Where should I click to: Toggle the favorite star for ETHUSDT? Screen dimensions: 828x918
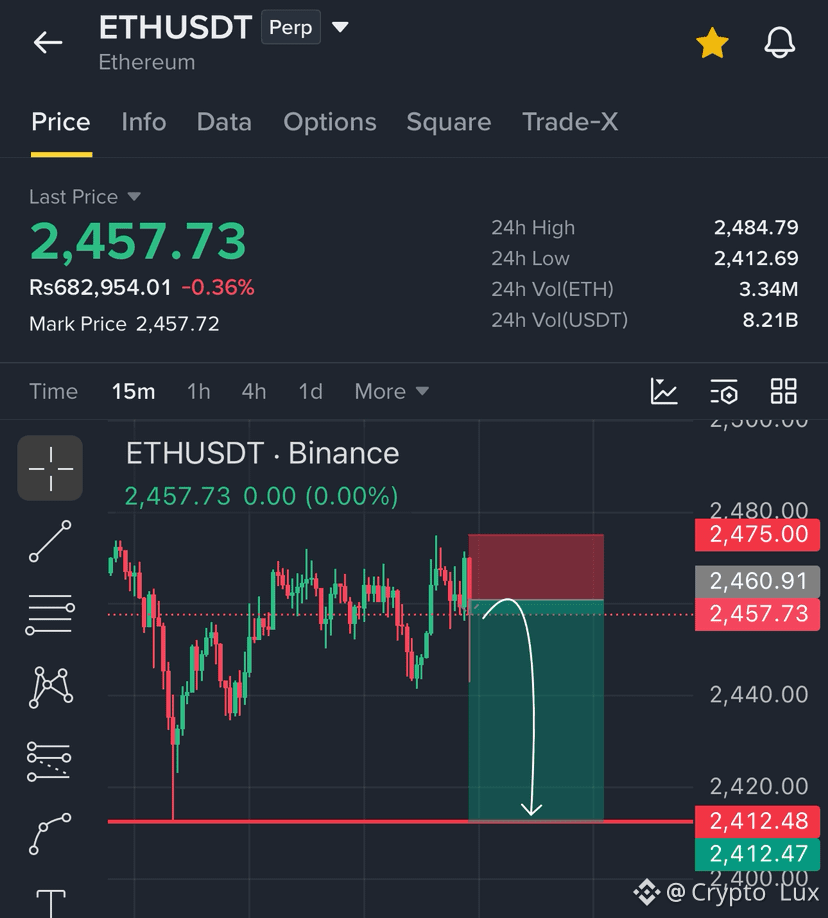pyautogui.click(x=712, y=43)
